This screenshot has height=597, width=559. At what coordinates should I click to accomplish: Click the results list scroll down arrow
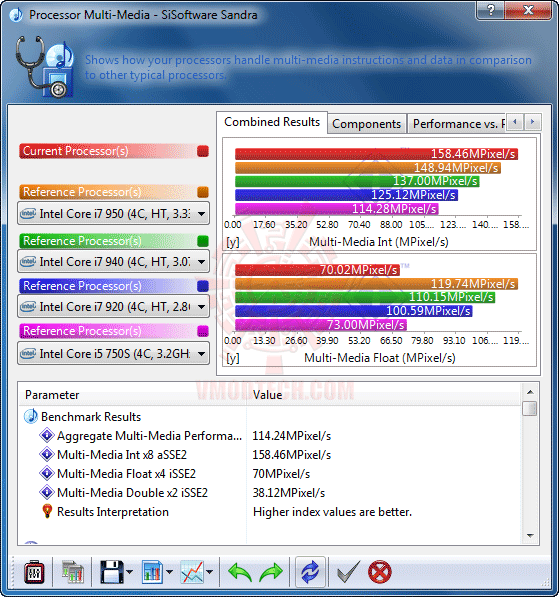530,535
